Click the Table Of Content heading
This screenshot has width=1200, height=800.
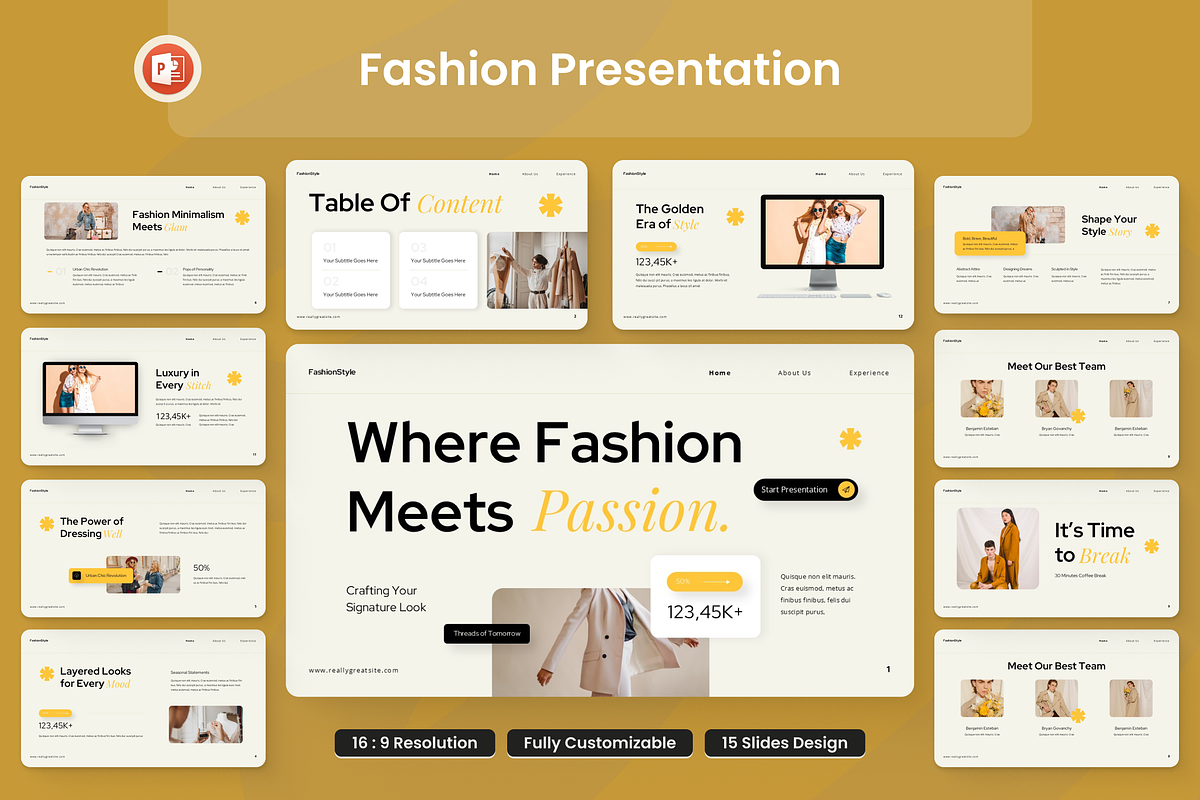point(405,204)
